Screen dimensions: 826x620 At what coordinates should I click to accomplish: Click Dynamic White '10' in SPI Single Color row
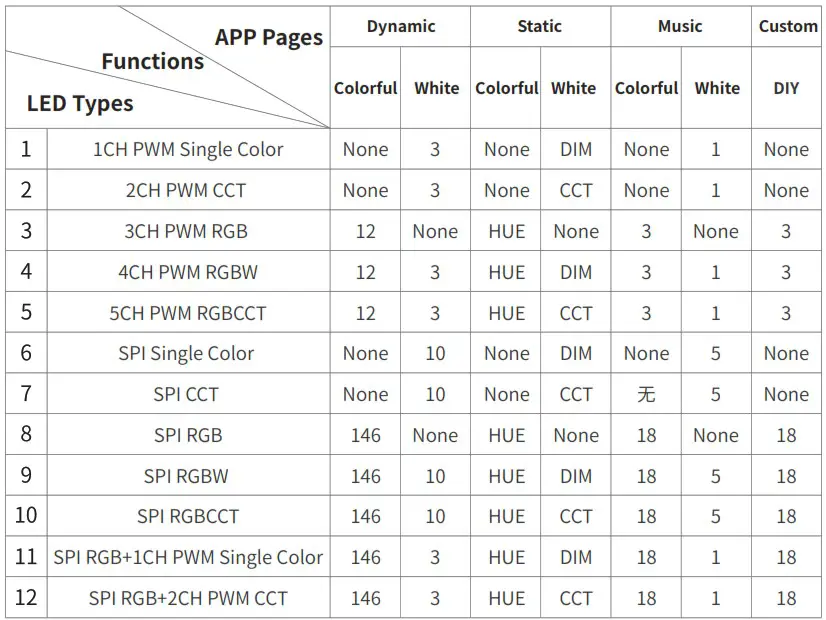tap(435, 353)
